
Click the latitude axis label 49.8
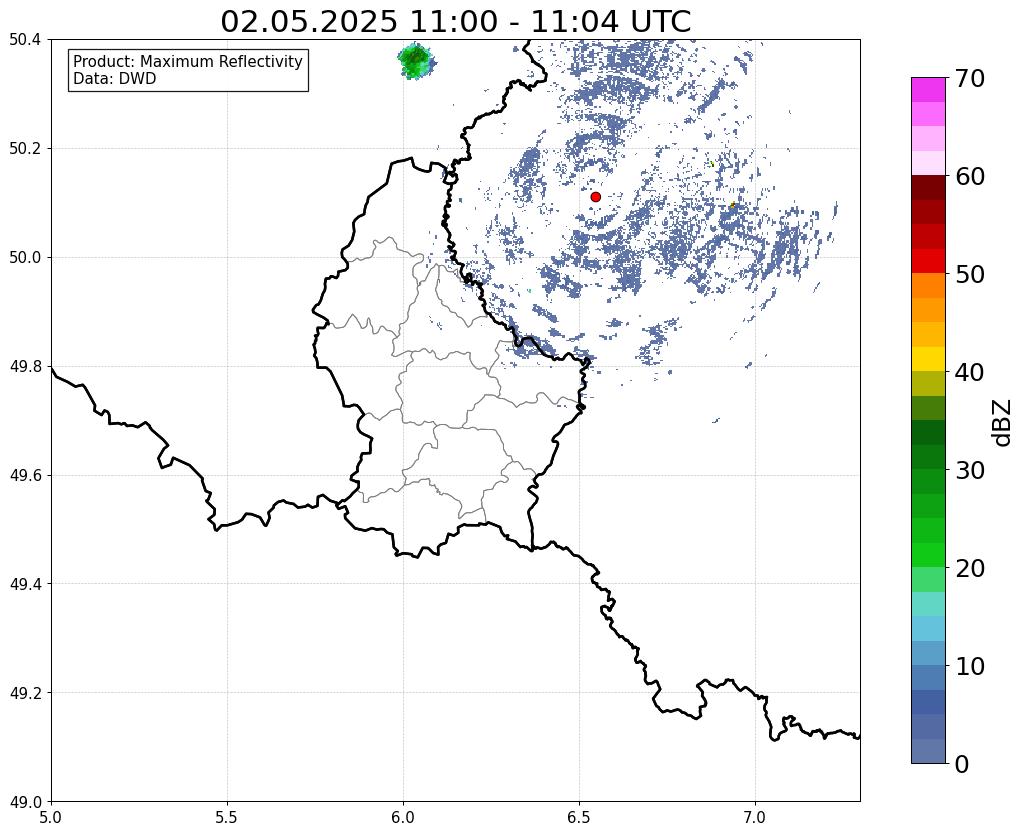click(x=25, y=367)
